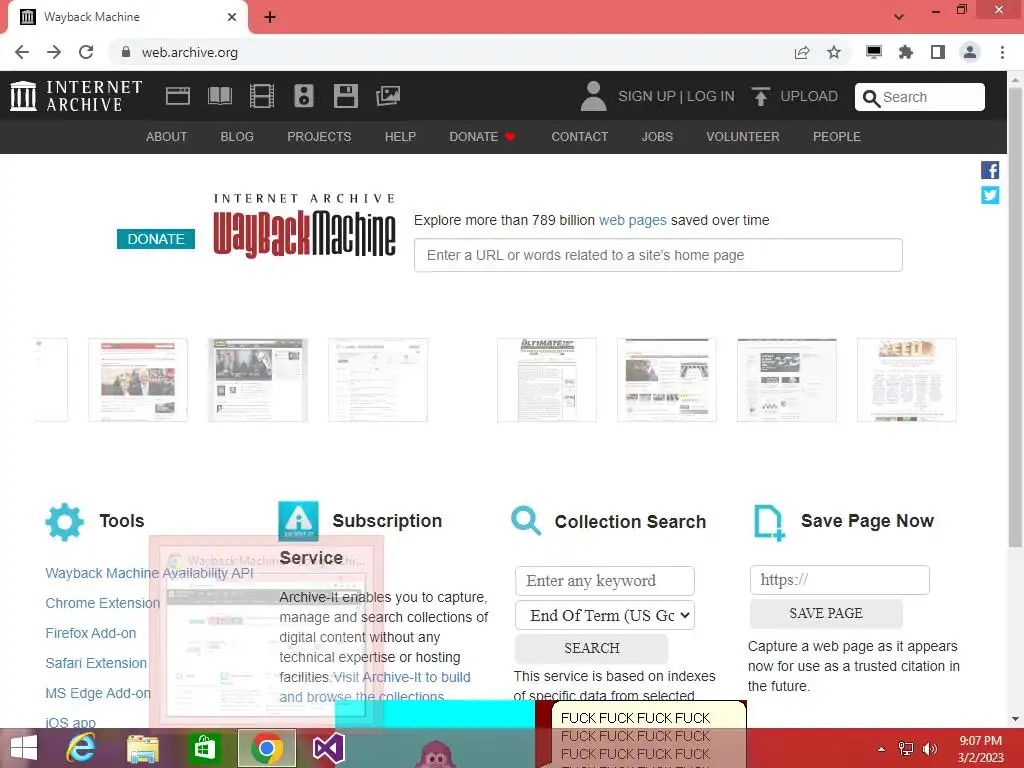Share the page on Facebook
This screenshot has width=1024, height=768.
(x=990, y=170)
